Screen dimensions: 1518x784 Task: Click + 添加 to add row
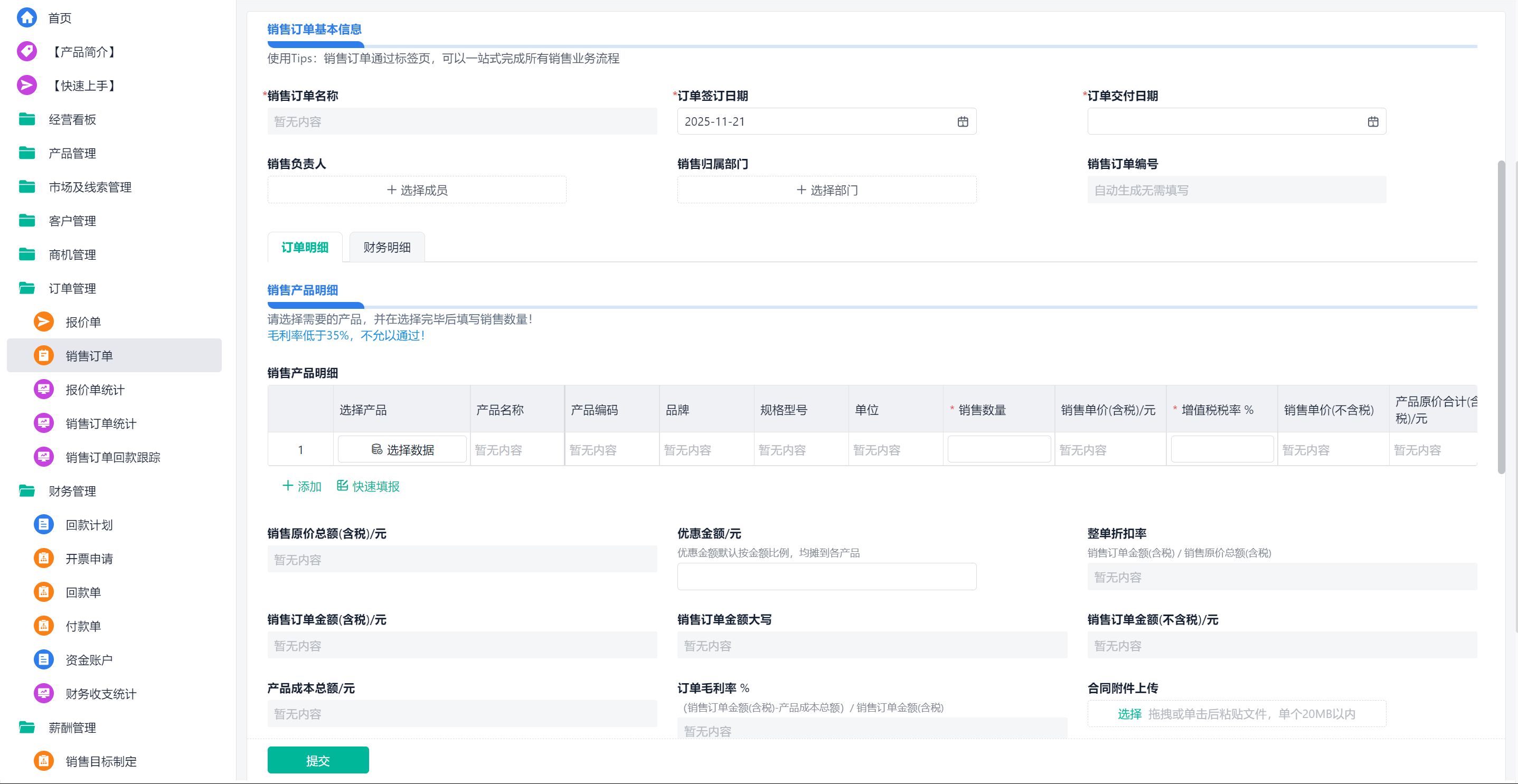301,486
